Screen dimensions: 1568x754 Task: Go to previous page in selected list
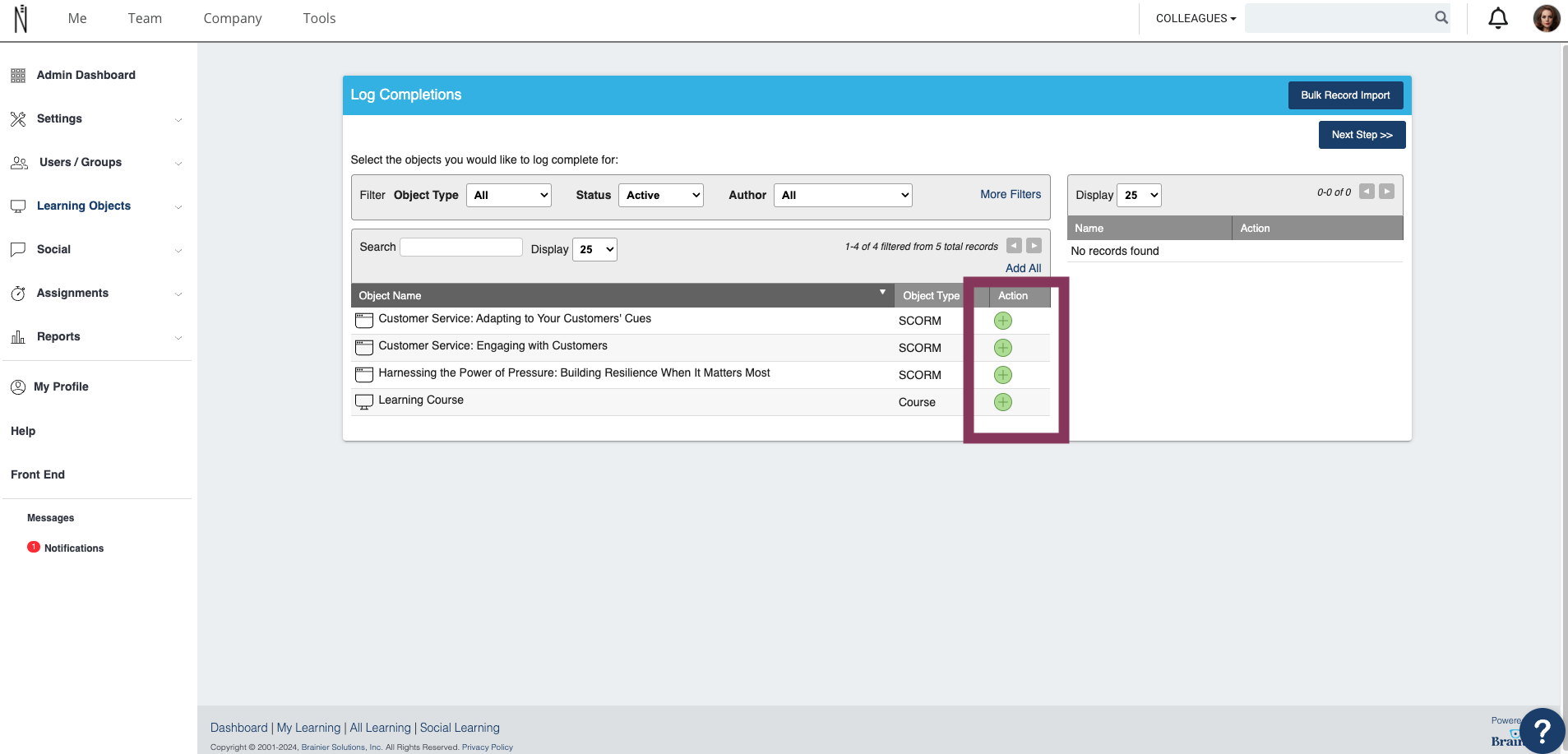point(1367,192)
